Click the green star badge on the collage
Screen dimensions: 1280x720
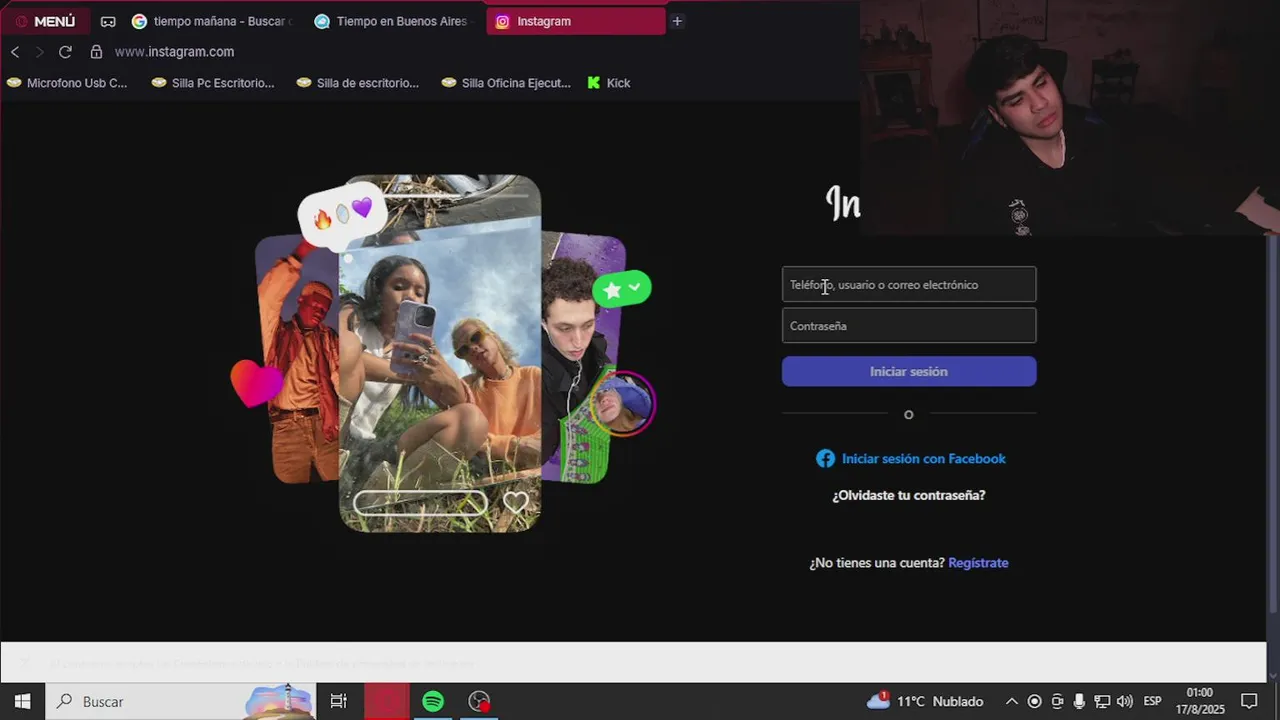622,289
